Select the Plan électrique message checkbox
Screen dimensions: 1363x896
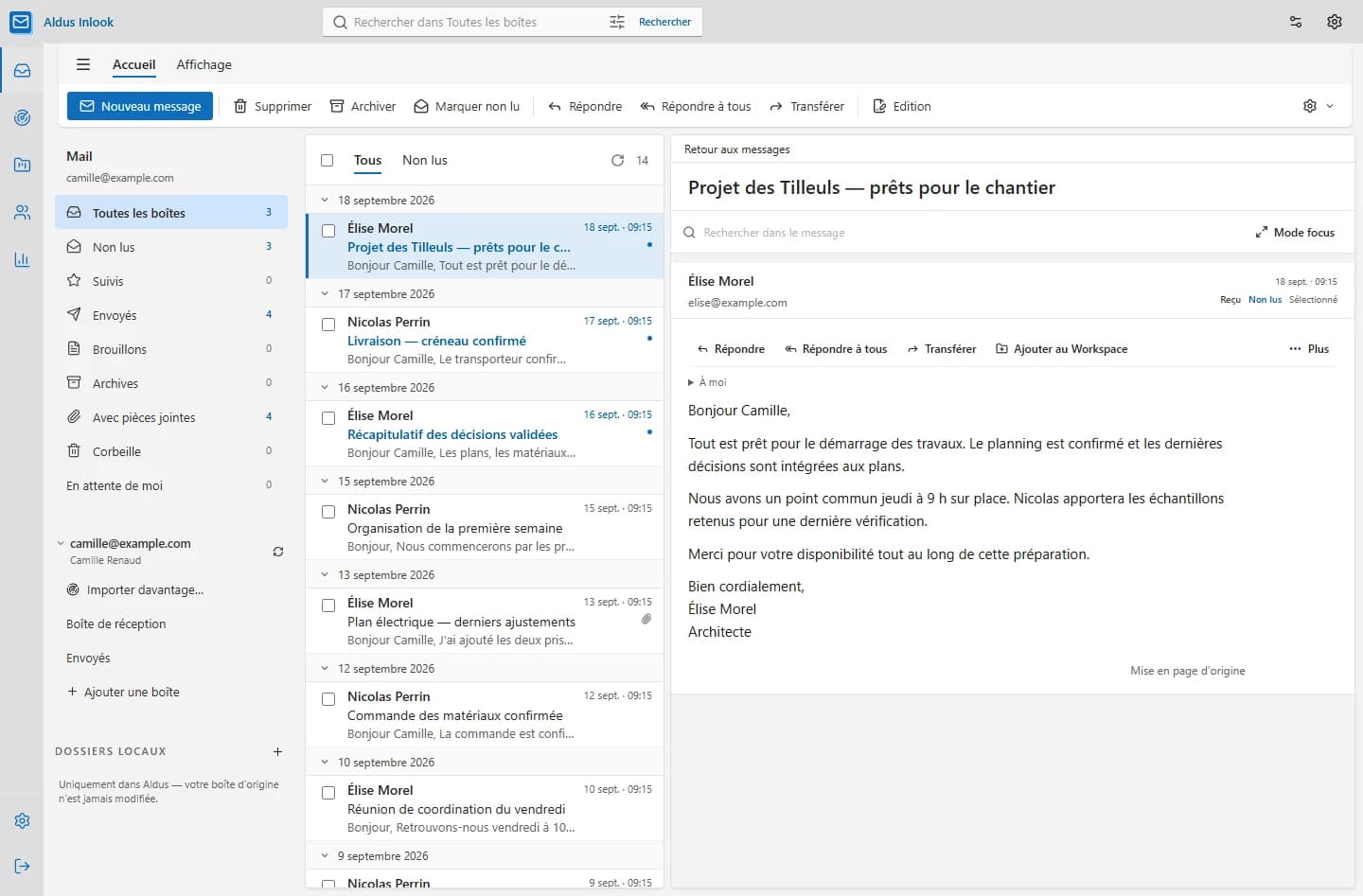(x=328, y=605)
